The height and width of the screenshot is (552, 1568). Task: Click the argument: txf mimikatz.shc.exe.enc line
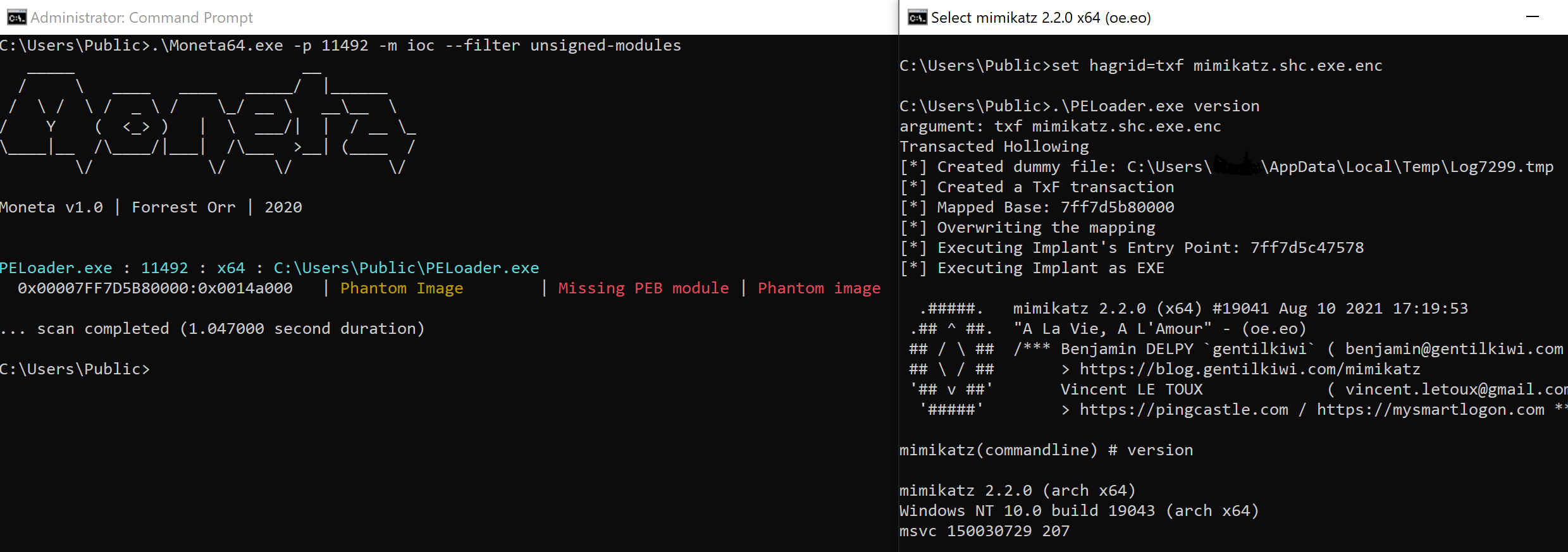click(x=1061, y=126)
